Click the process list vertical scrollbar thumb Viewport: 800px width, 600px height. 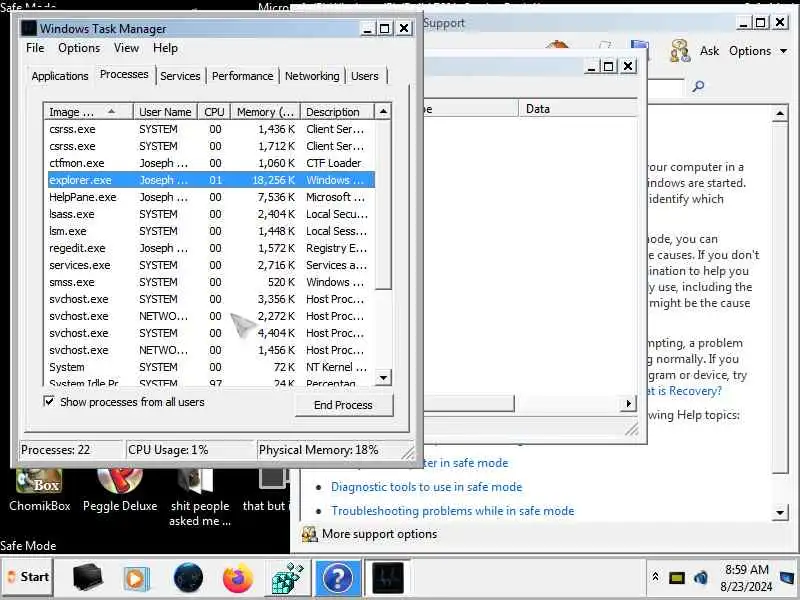tap(383, 204)
